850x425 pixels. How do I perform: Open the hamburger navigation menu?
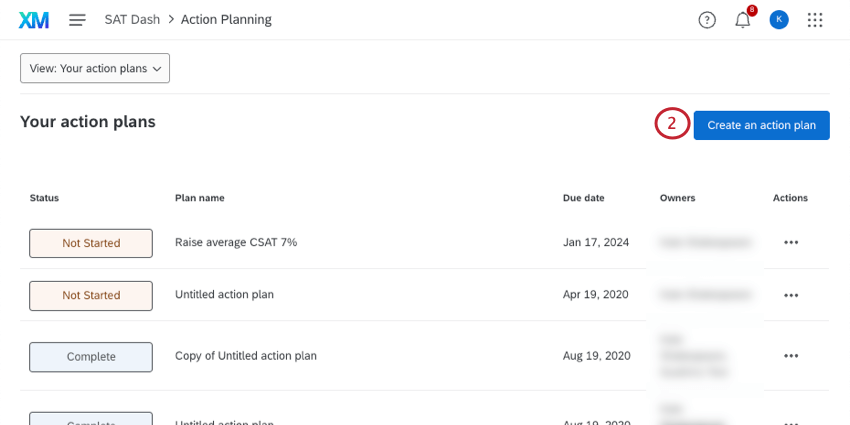click(x=77, y=20)
